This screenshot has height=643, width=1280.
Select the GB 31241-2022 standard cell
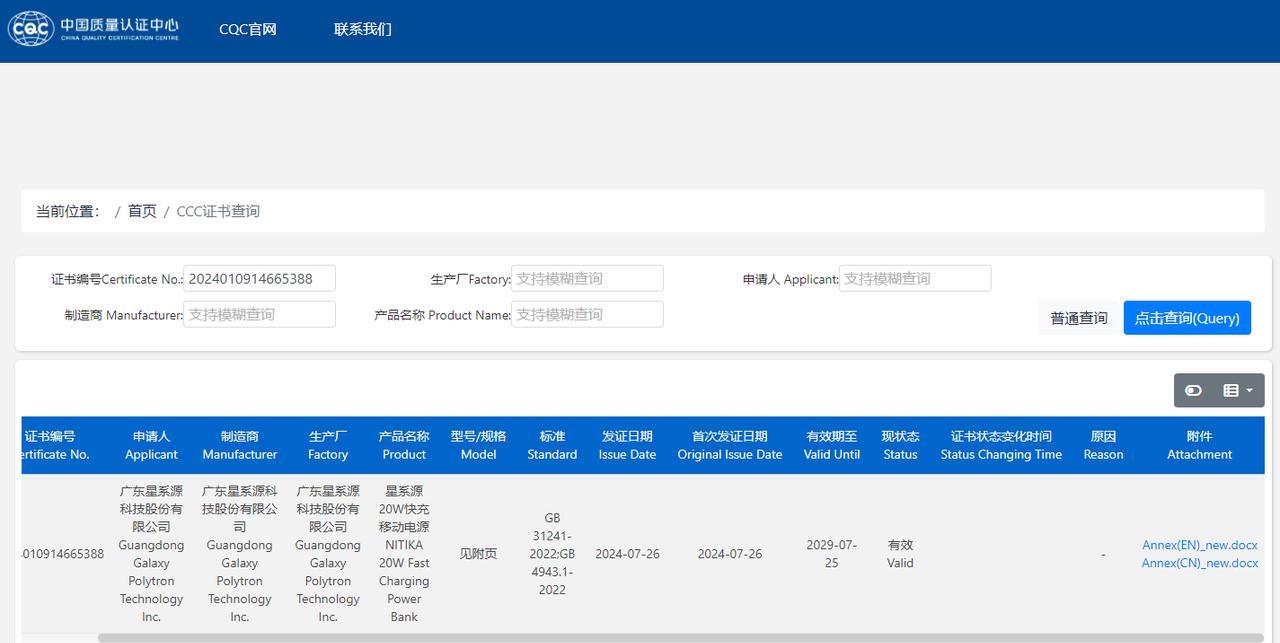click(552, 554)
